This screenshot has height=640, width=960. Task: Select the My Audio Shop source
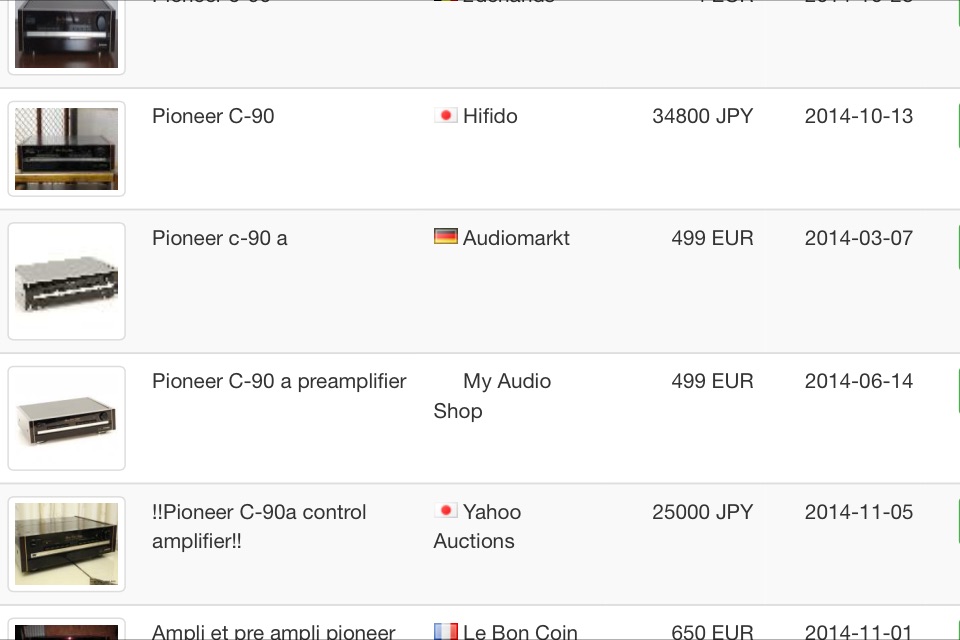coord(492,396)
